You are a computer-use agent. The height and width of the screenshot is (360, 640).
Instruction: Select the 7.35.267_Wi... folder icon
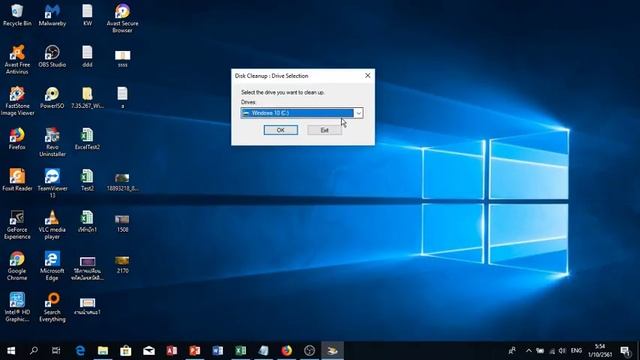point(87,98)
